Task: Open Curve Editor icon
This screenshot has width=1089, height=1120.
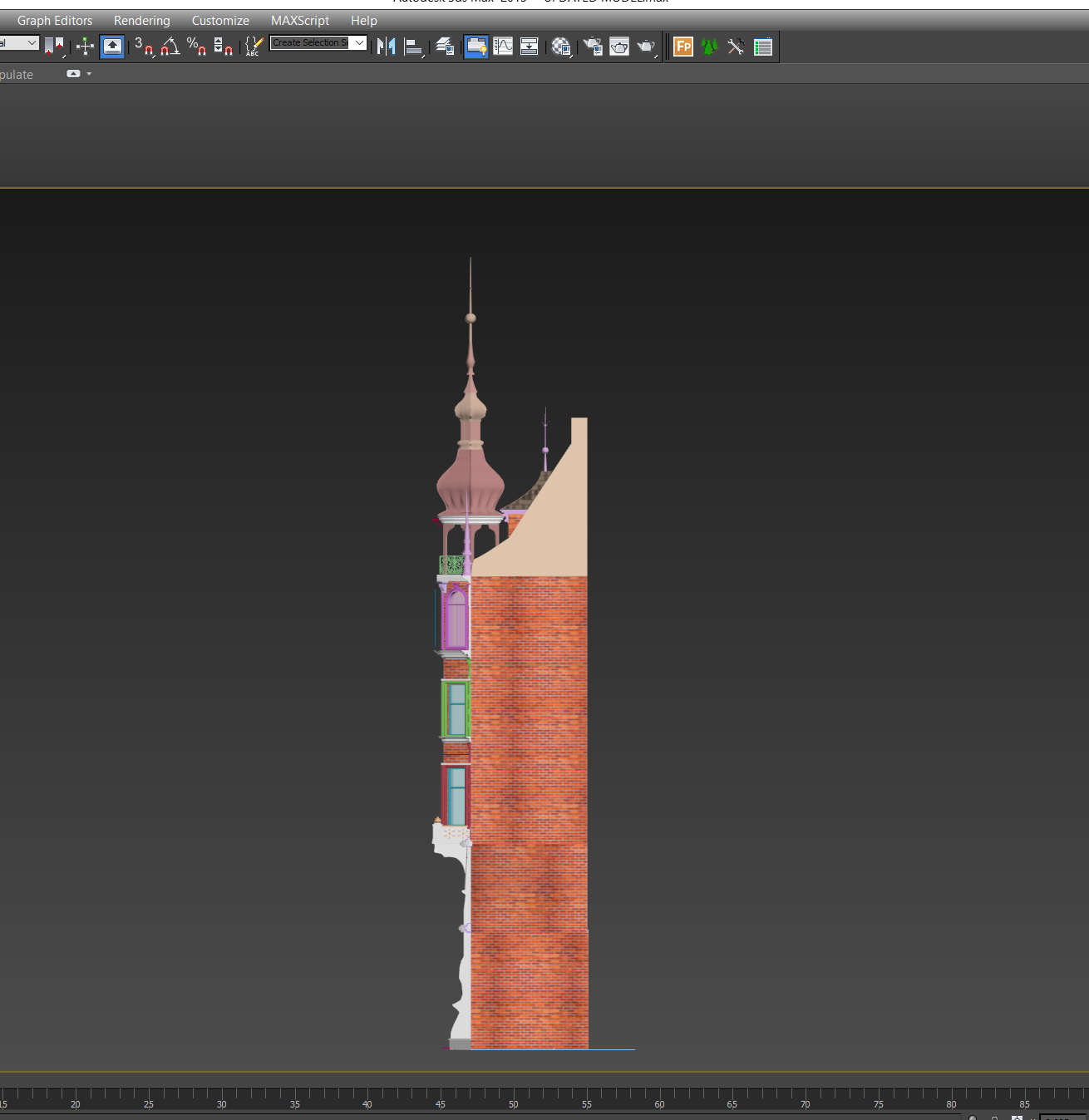Action: pos(503,47)
